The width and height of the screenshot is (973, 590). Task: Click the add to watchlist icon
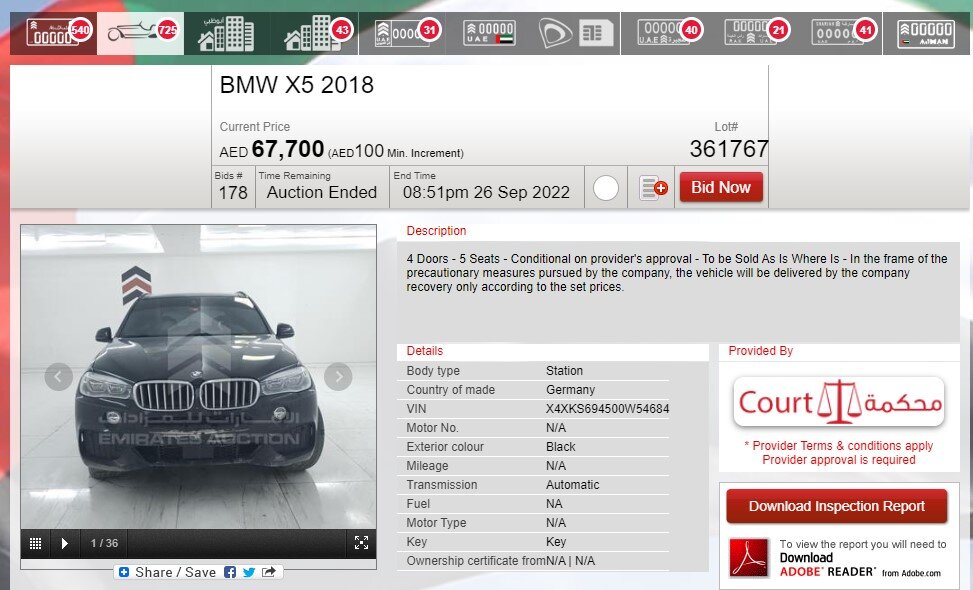tap(653, 187)
